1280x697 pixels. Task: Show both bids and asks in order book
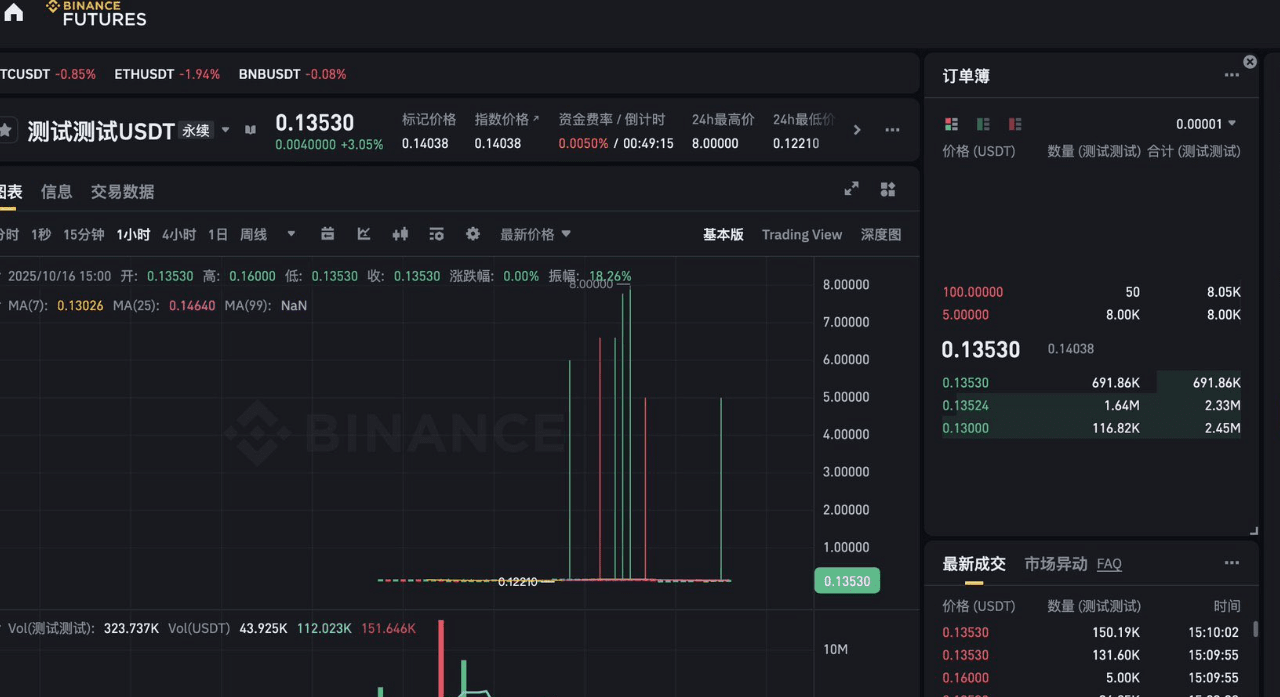tap(952, 124)
